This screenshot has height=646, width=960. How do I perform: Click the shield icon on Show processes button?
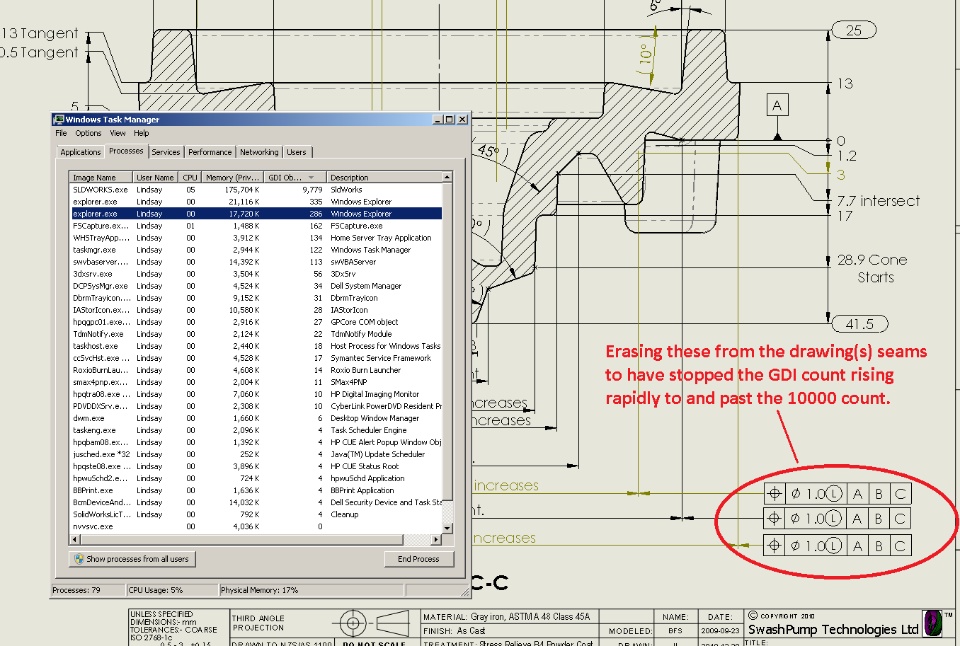[78, 558]
